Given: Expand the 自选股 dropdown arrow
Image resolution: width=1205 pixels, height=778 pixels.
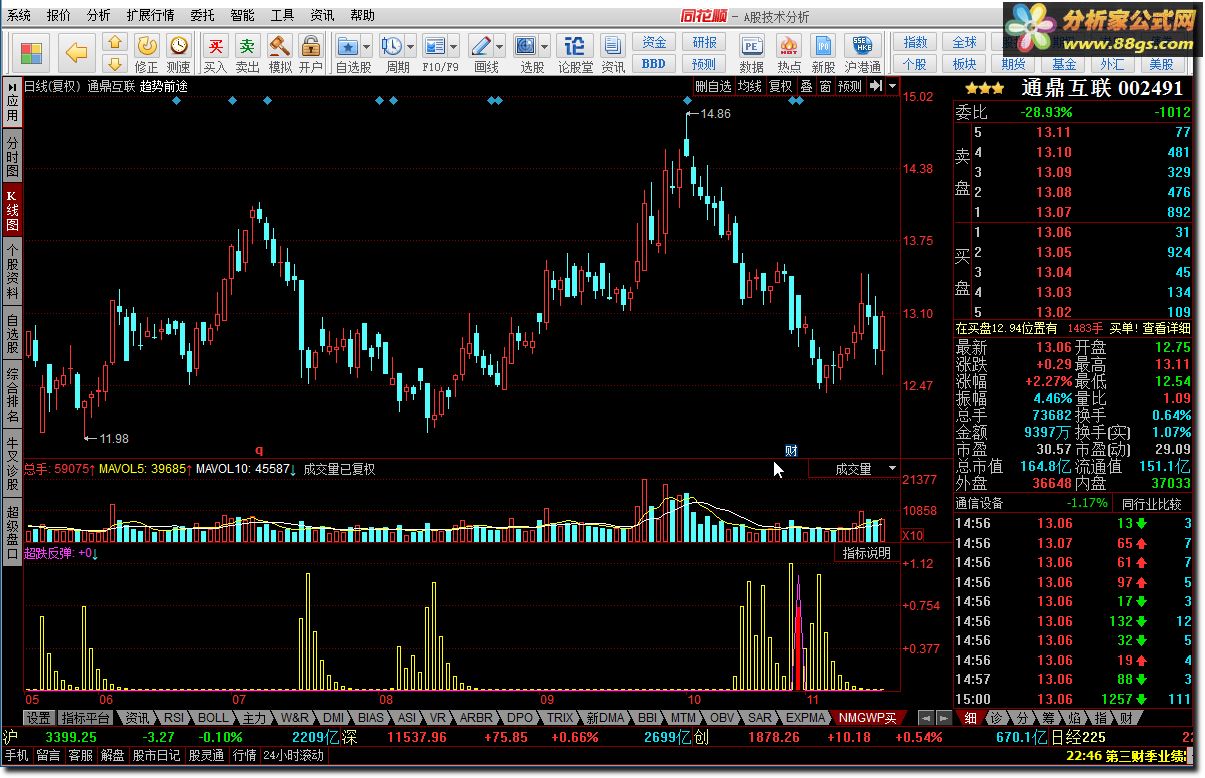Looking at the screenshot, I should 367,46.
